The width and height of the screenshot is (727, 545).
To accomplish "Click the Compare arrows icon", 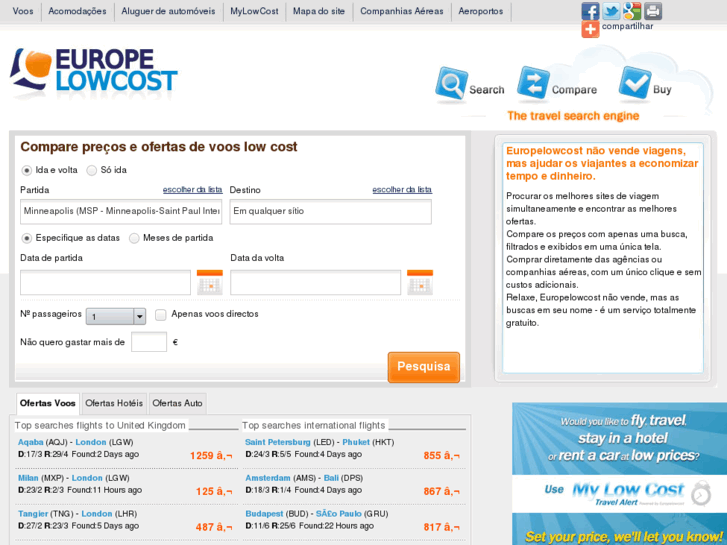I will click(533, 83).
